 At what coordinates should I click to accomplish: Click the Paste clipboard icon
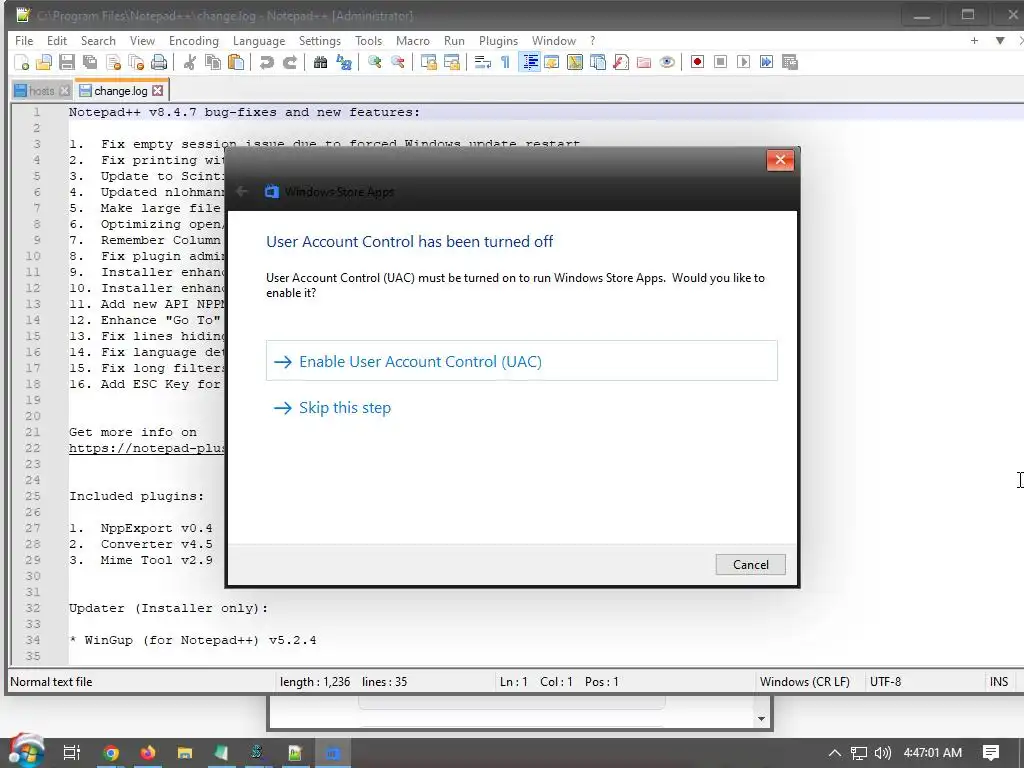236,62
